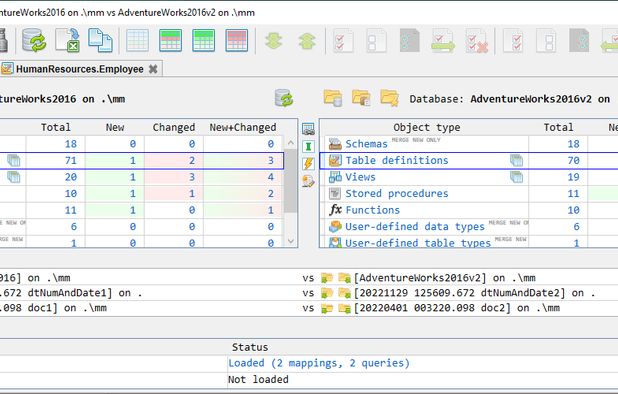Open the Functions object type link
Screen dimensions: 618x394
coord(372,210)
